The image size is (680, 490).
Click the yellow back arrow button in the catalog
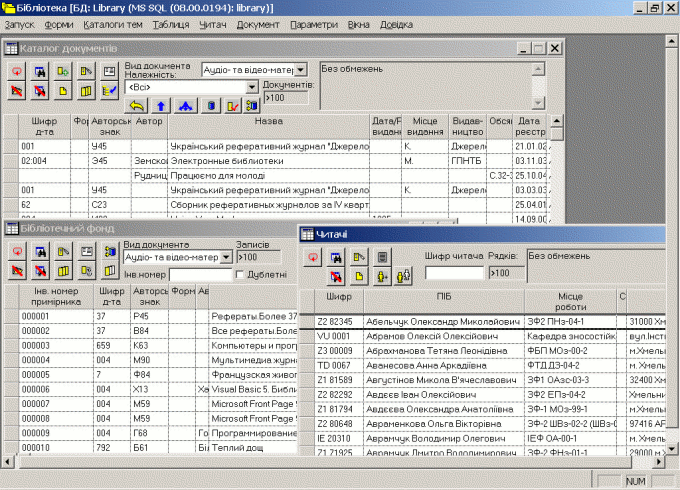point(137,106)
